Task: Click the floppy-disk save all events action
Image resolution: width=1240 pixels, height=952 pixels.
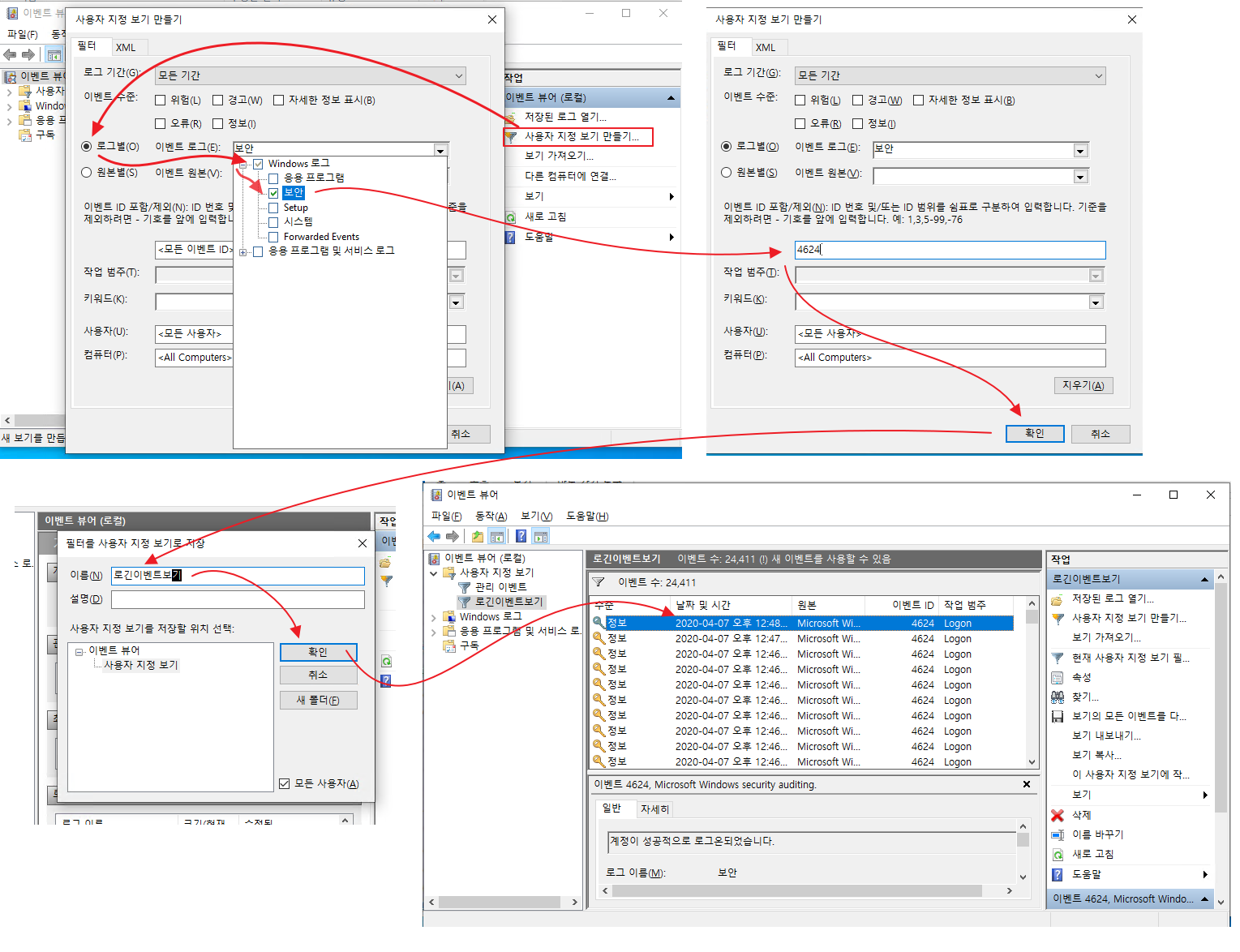Action: coord(1058,716)
